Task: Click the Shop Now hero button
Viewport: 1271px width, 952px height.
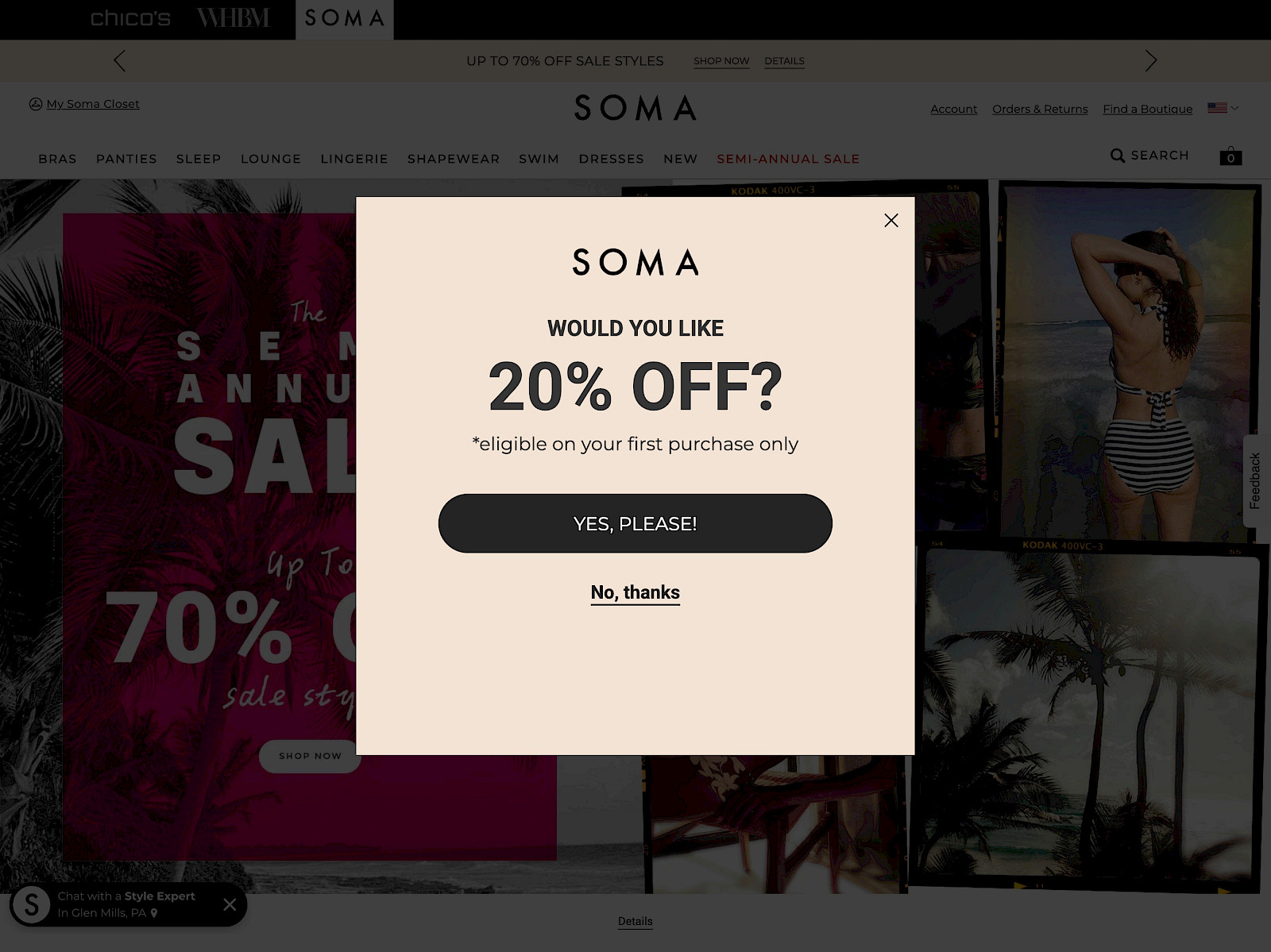Action: [x=310, y=756]
